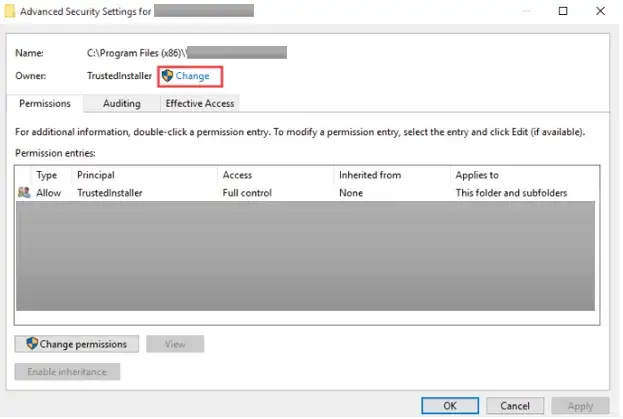Open the Effective Access tab
Viewport: 623px width, 419px height.
200,104
